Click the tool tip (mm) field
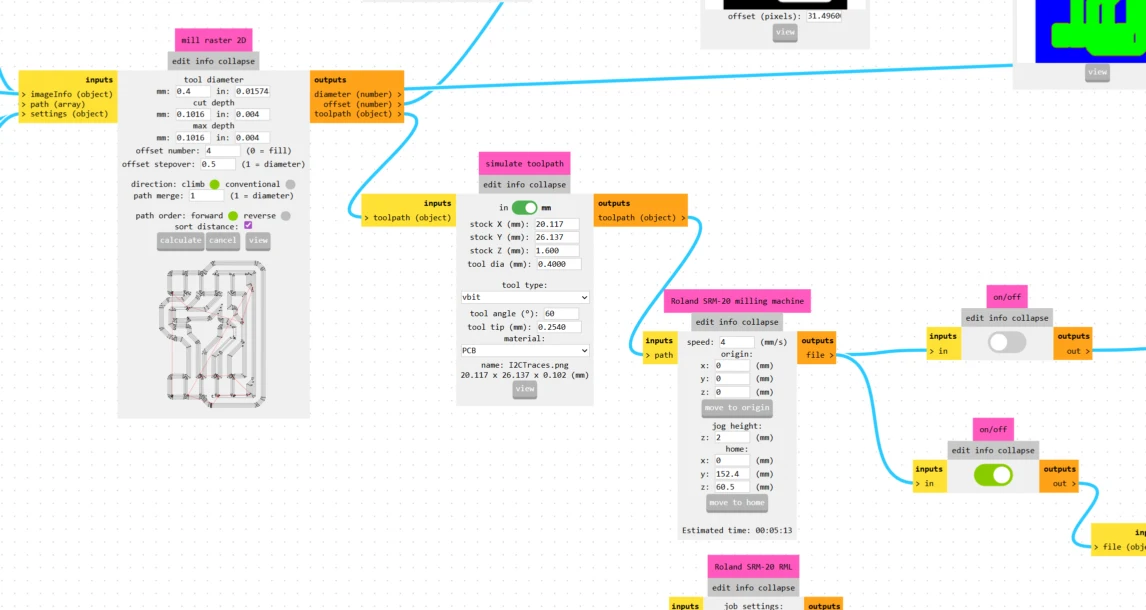1146x610 pixels. [559, 327]
